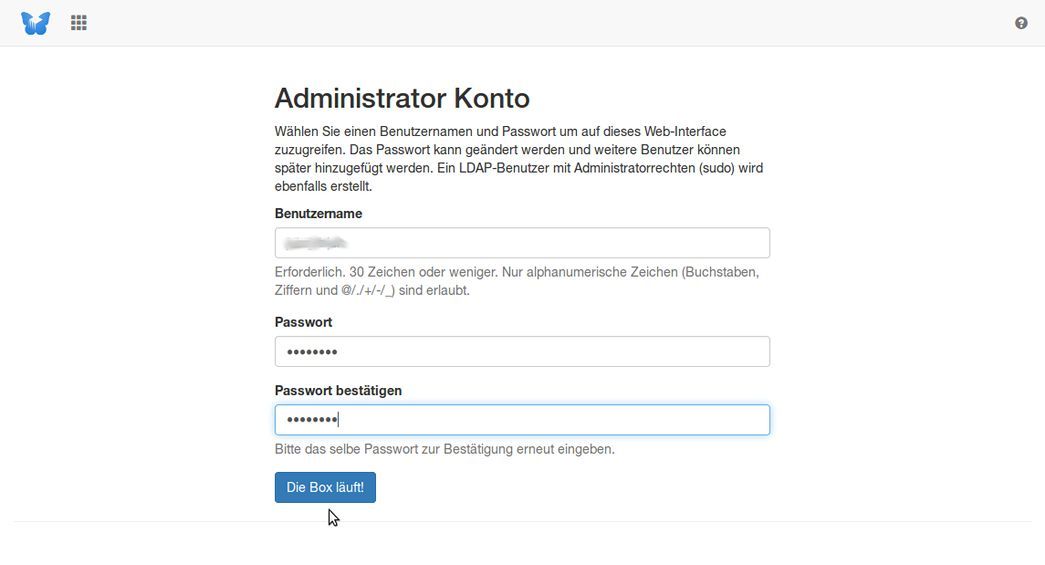Focus the Benutzername input field
Viewport: 1045px width, 565px height.
click(522, 243)
